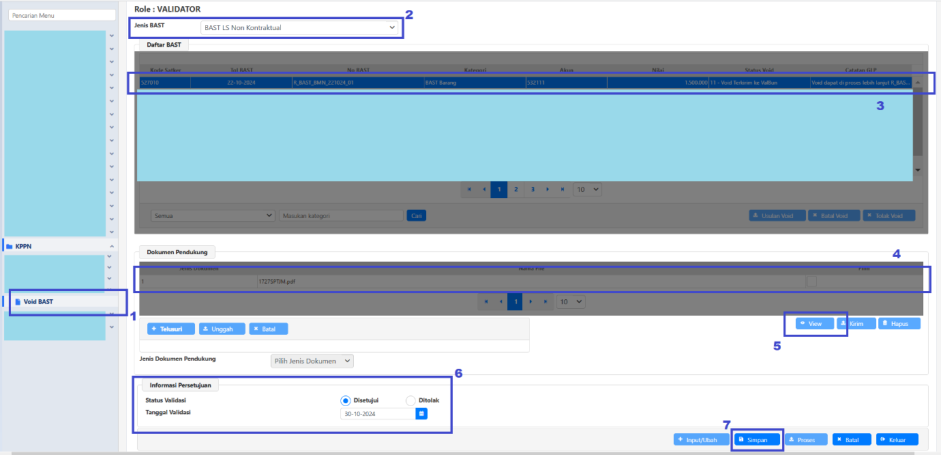Click the KPPN folder icon
941x455 pixels.
coord(9,245)
